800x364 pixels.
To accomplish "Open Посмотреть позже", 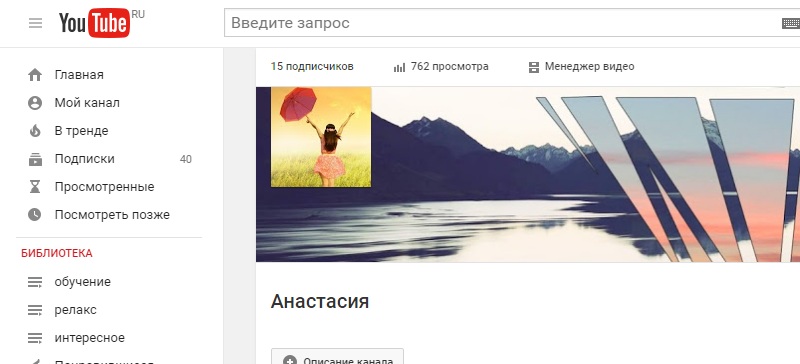I will point(112,215).
